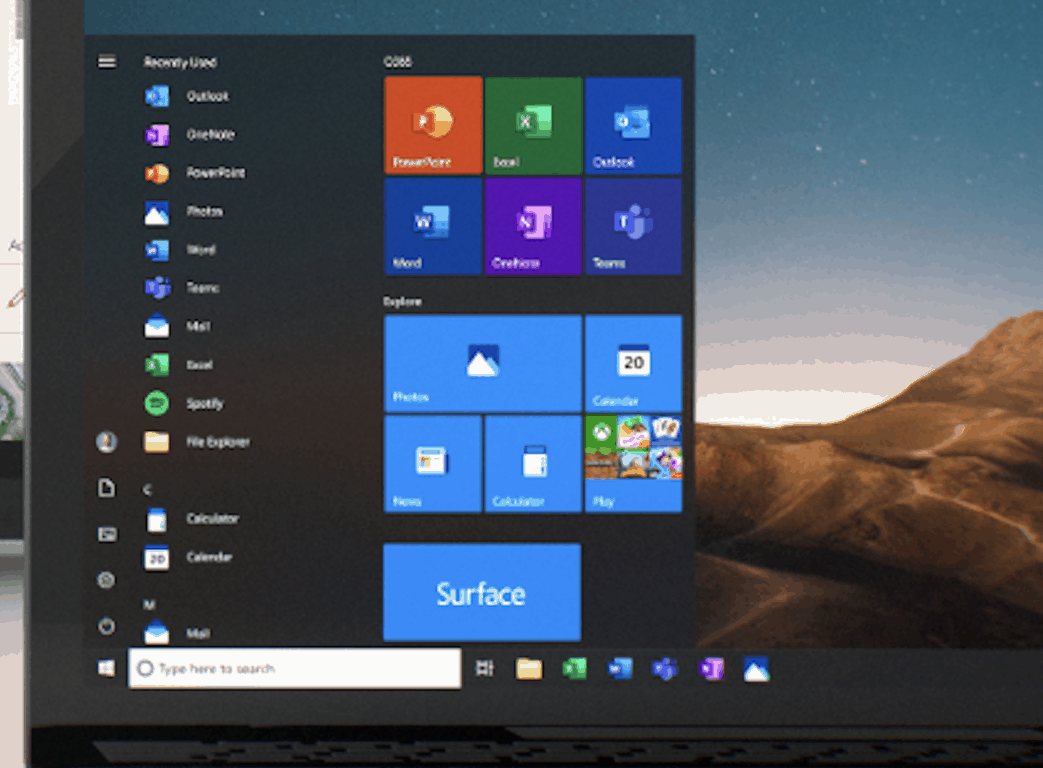Viewport: 1043px width, 768px height.
Task: Click the Windows Start button
Action: click(106, 668)
